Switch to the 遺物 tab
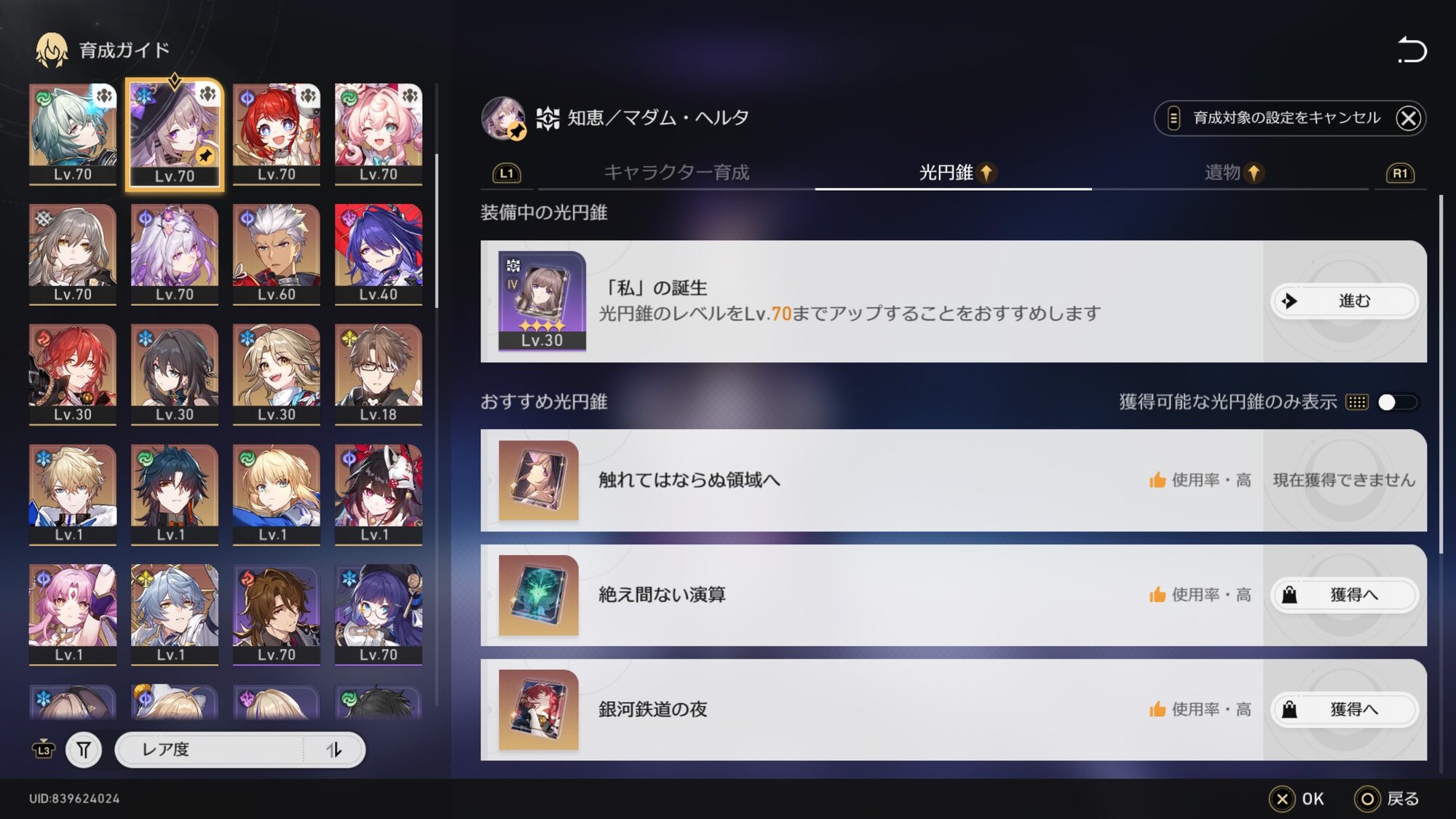The width and height of the screenshot is (1456, 819). 1232,173
